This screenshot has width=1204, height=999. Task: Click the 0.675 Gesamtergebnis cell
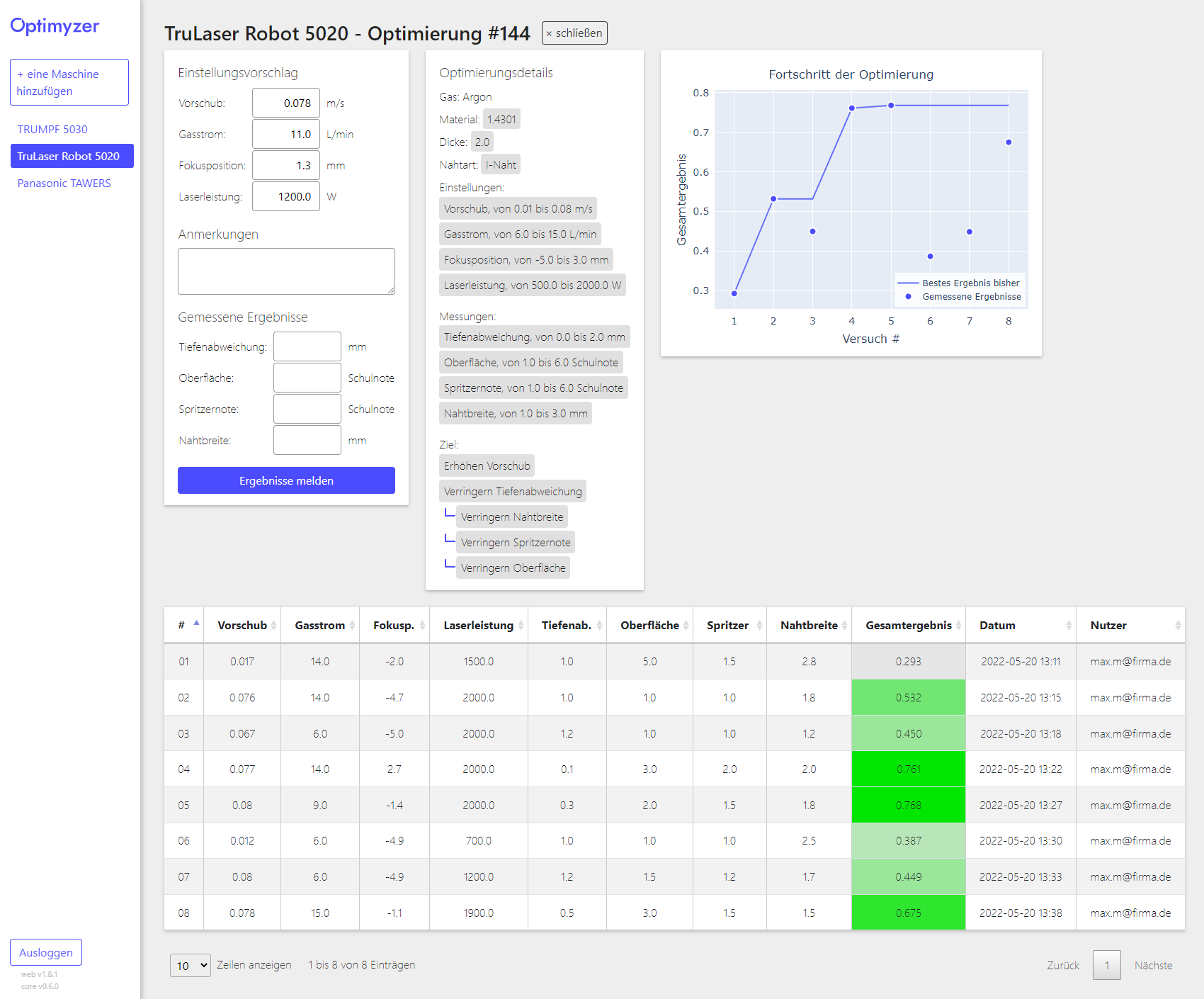(x=909, y=913)
